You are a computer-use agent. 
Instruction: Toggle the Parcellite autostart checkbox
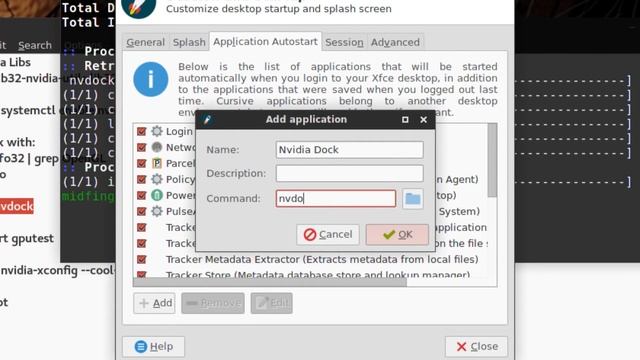(x=142, y=163)
